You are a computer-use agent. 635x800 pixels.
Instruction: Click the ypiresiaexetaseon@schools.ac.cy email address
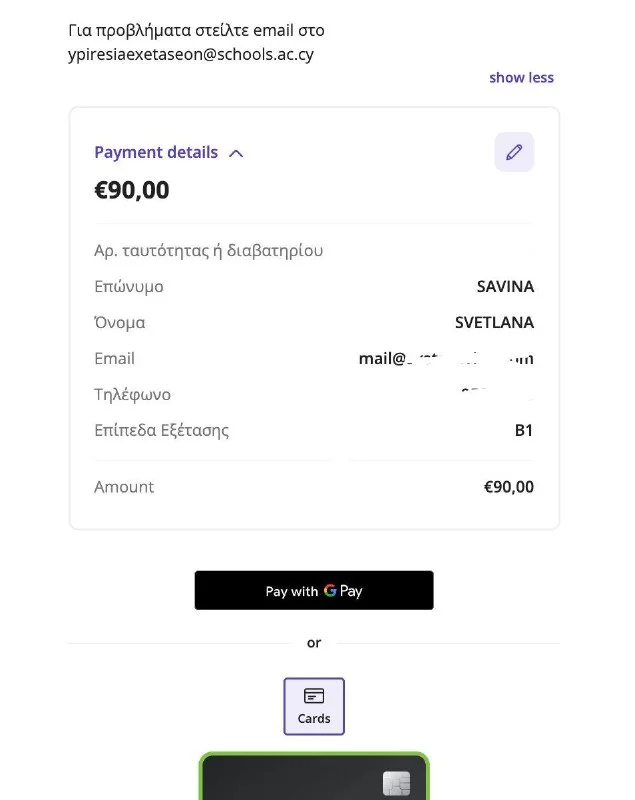point(191,55)
